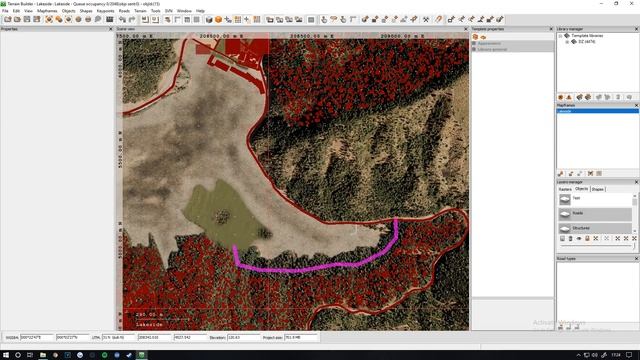The height and width of the screenshot is (360, 640).
Task: Open the File menu
Action: [5, 11]
